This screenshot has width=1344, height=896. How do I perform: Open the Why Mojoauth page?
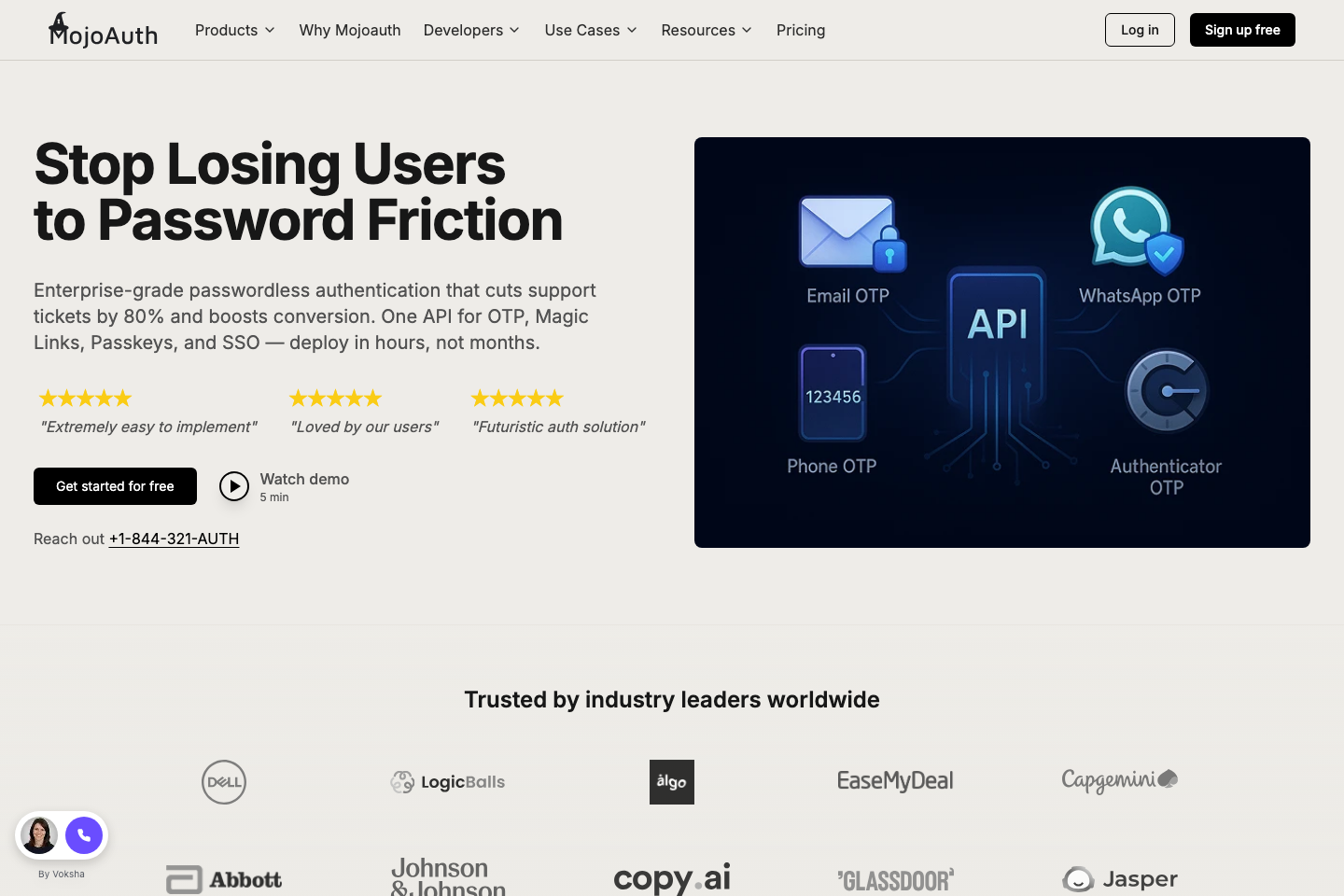pyautogui.click(x=350, y=30)
